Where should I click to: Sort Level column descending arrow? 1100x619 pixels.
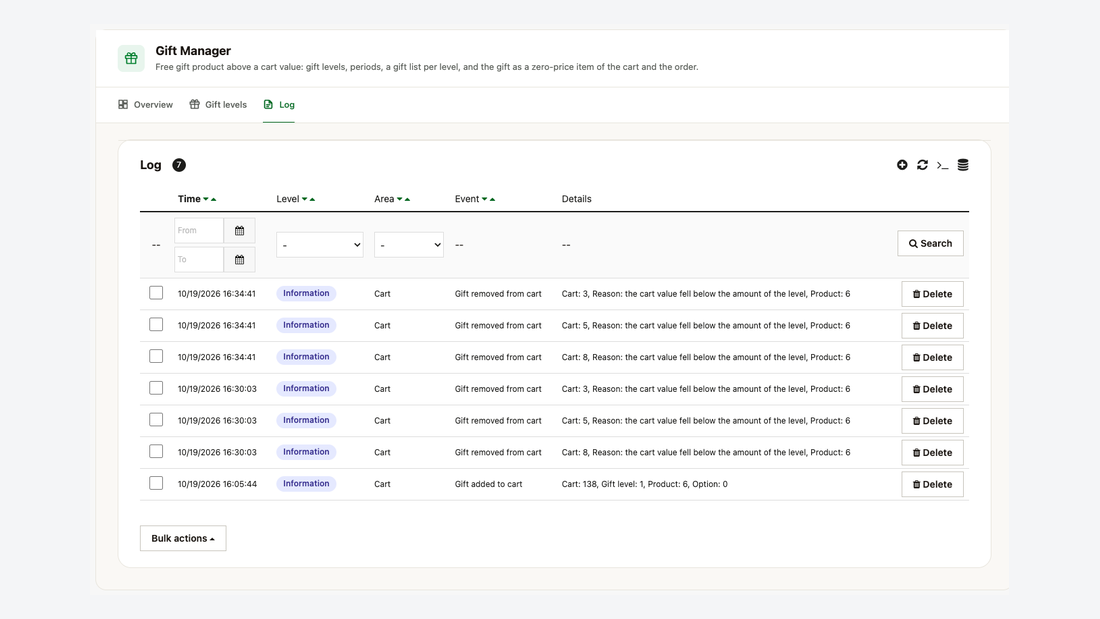pos(304,199)
